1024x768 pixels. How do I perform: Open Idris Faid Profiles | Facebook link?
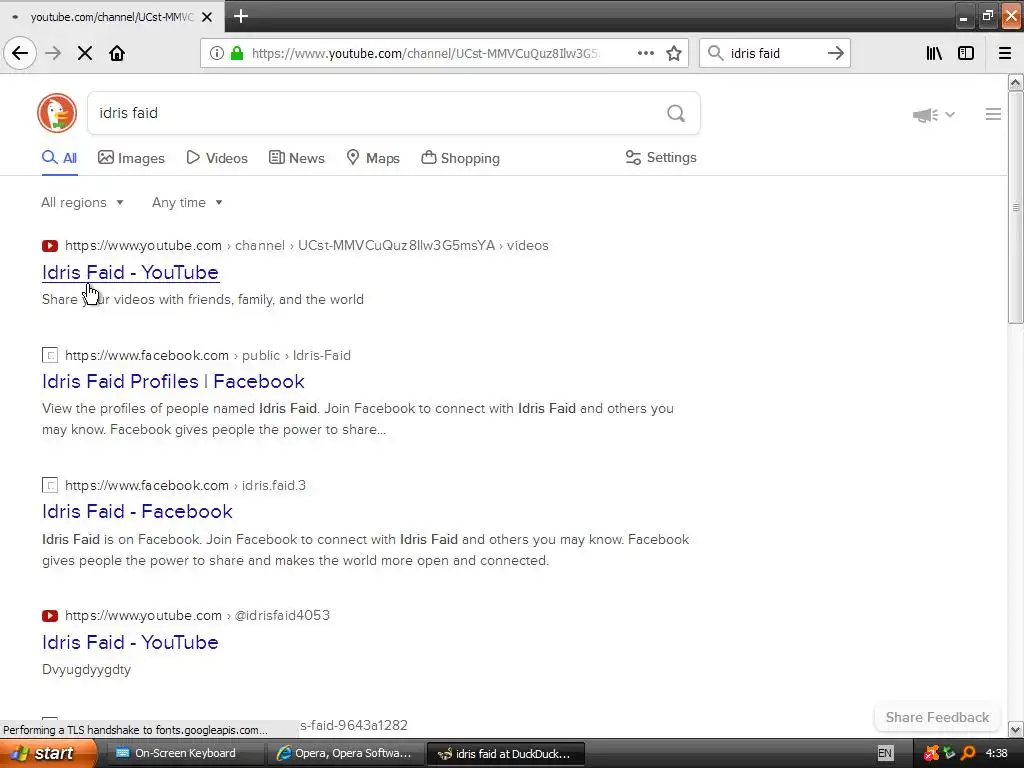click(x=173, y=381)
